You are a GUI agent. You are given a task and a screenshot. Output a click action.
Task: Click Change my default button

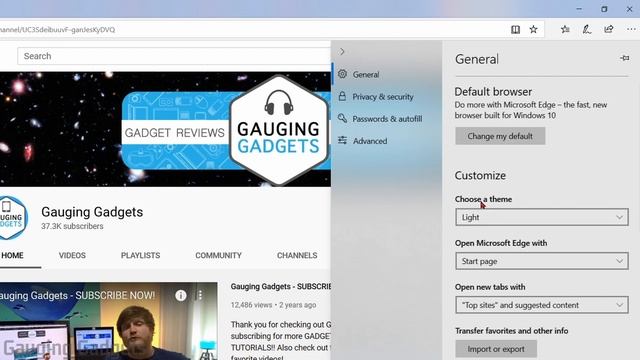(500, 136)
